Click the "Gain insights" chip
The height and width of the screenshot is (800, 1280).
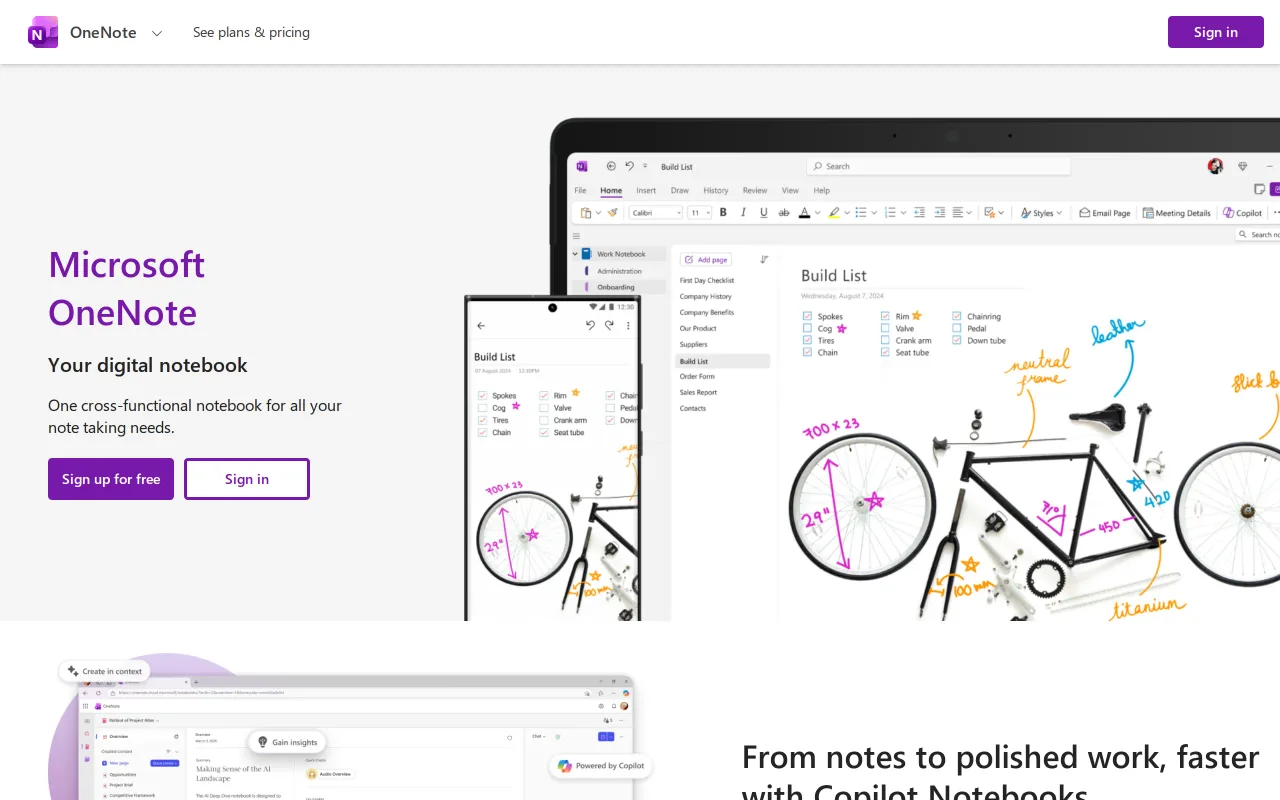click(287, 742)
